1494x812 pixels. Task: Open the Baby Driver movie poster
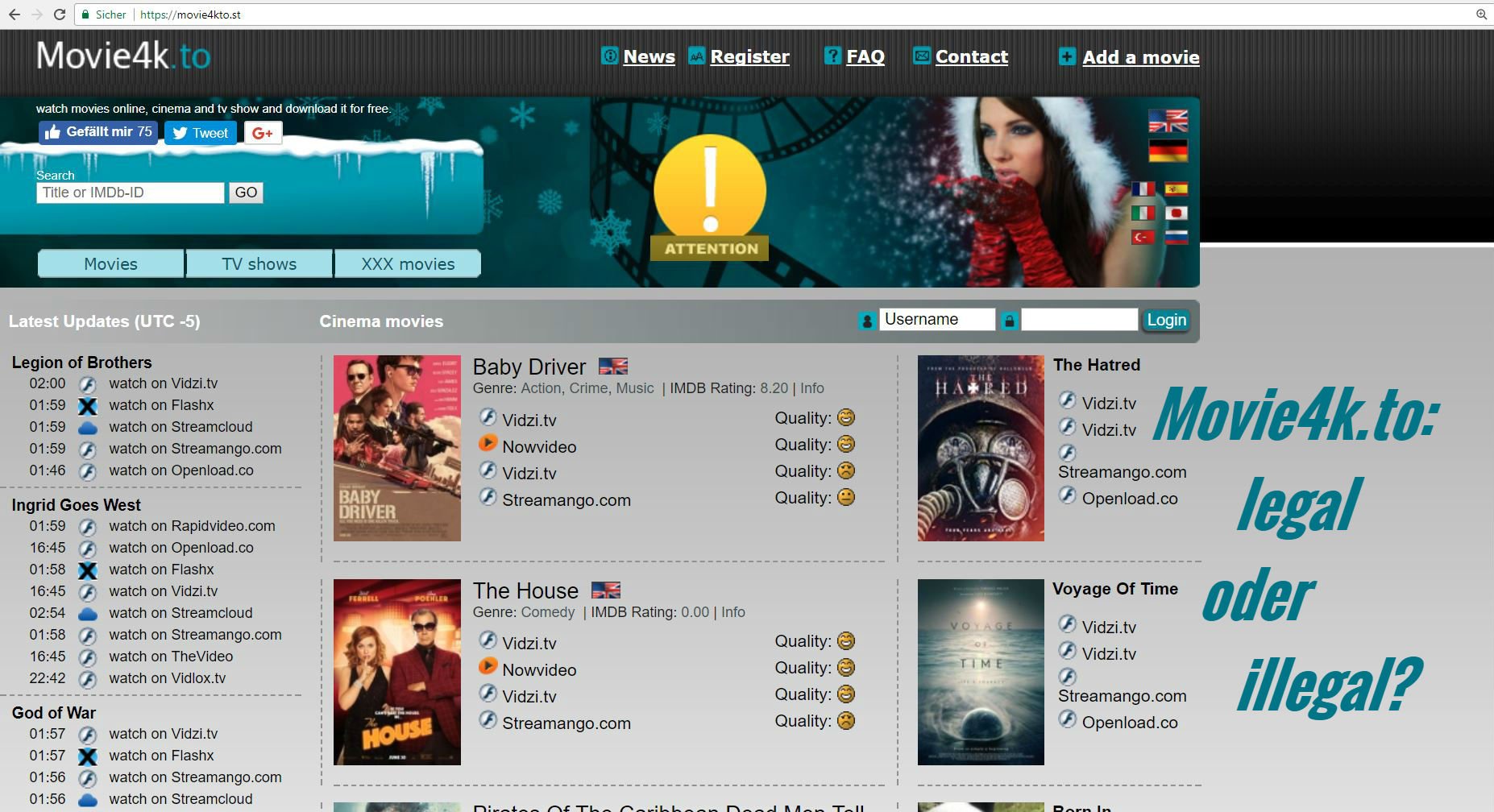pos(397,448)
